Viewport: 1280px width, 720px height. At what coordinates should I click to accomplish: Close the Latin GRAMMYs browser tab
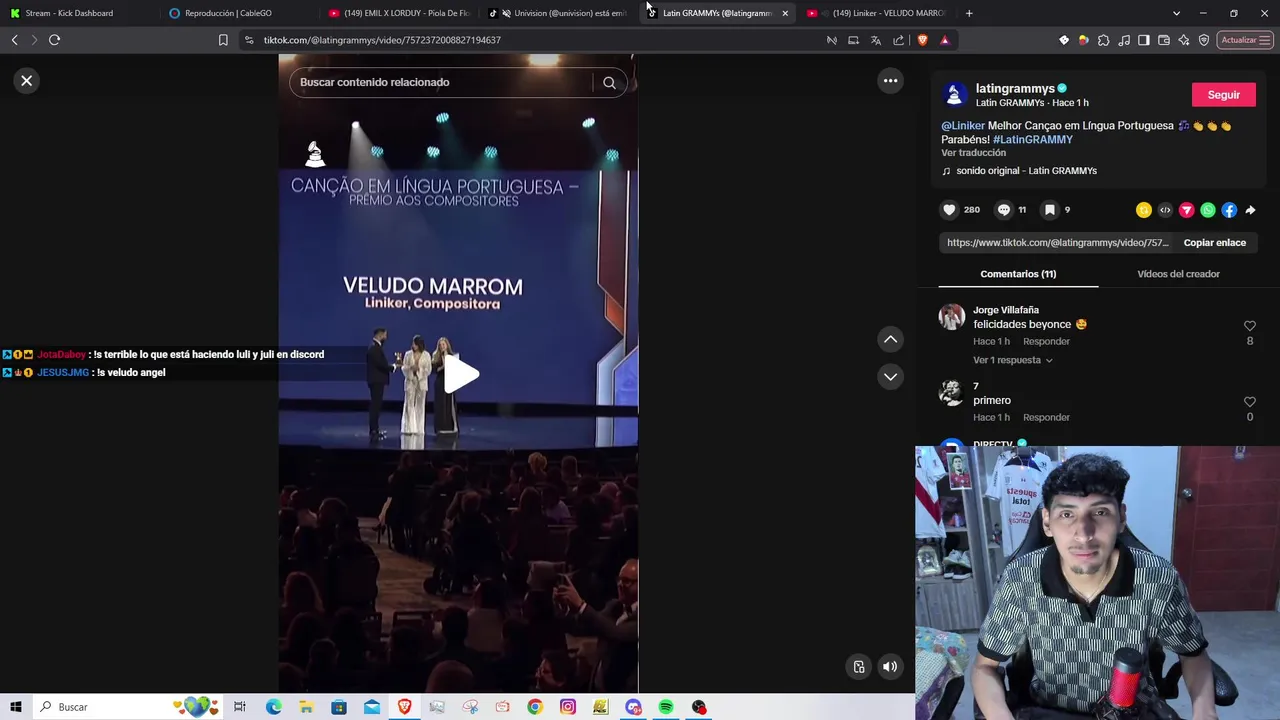tap(785, 13)
